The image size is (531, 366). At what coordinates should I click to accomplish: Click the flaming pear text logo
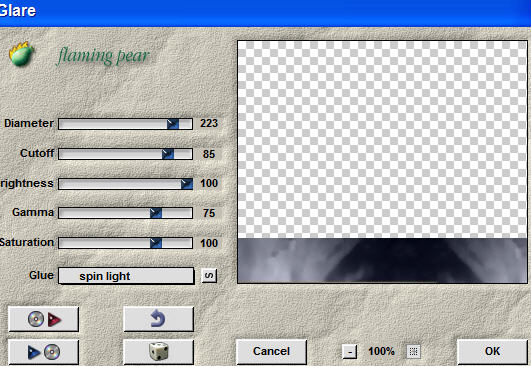(103, 56)
